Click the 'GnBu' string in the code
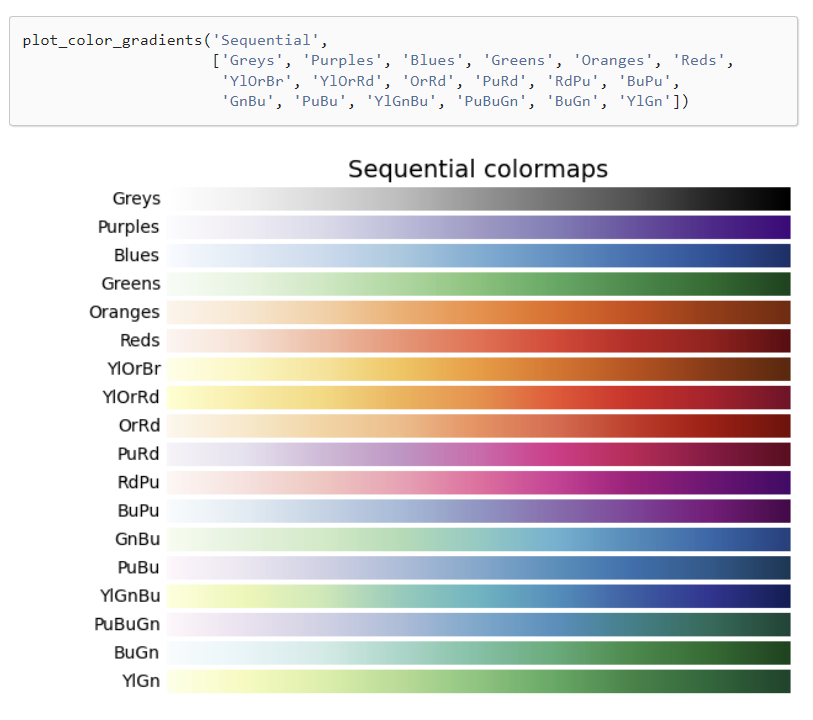813x720 pixels. point(247,102)
